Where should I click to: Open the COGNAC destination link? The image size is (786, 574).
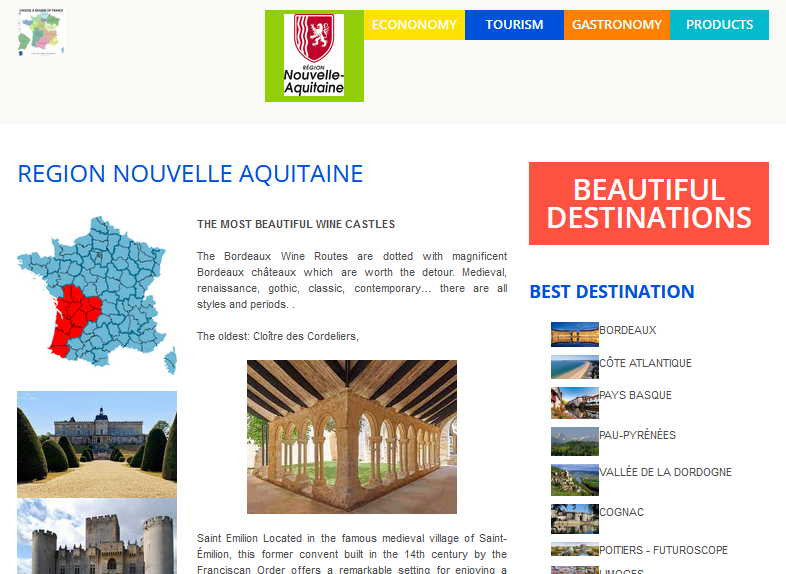pos(621,512)
